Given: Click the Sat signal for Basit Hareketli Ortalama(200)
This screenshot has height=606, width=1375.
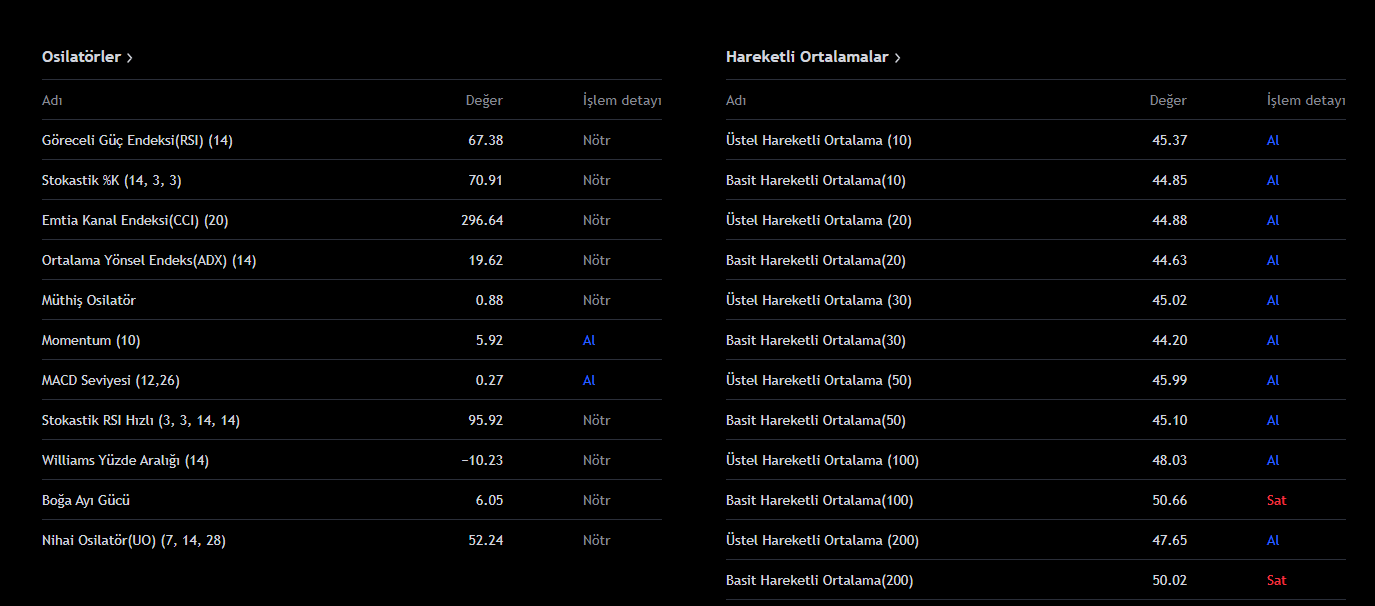Looking at the screenshot, I should pyautogui.click(x=1277, y=580).
